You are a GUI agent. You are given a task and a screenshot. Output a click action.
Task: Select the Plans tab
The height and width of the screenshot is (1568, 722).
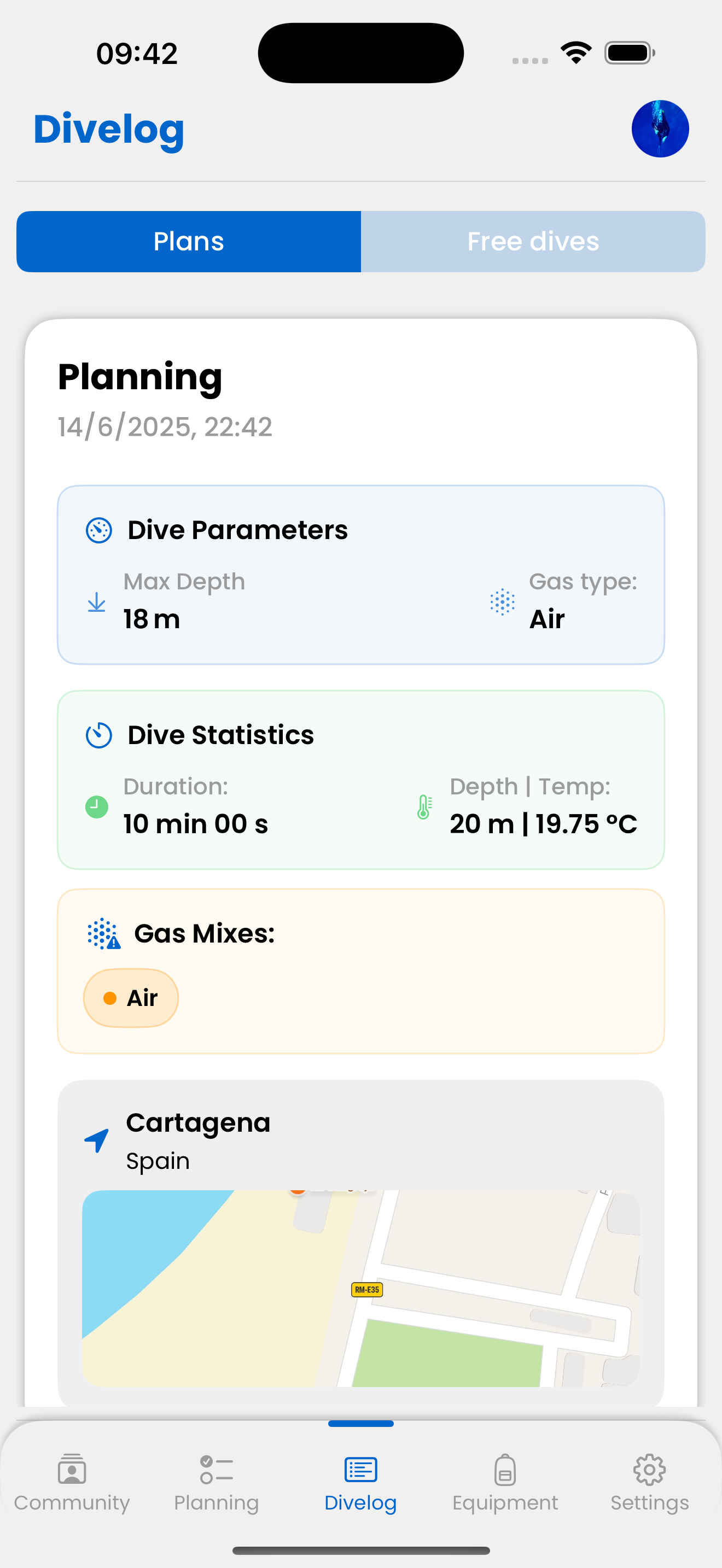tap(189, 242)
